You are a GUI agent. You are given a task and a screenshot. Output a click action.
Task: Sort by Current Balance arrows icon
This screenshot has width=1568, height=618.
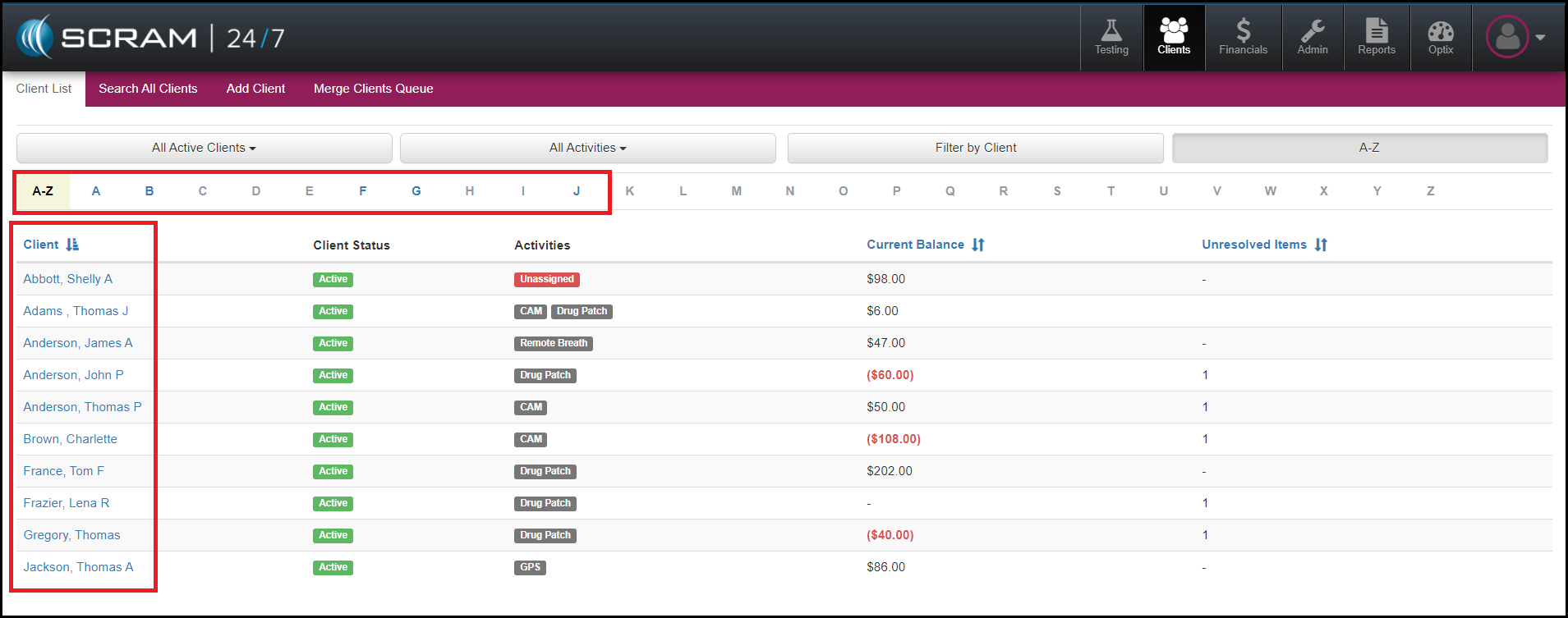977,245
